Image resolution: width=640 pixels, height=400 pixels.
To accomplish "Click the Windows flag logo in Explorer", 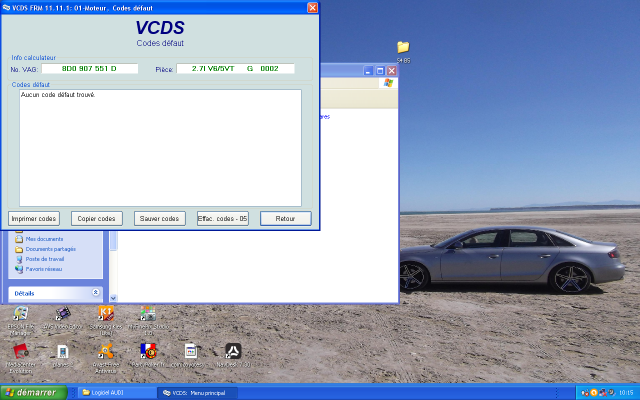I will [388, 83].
